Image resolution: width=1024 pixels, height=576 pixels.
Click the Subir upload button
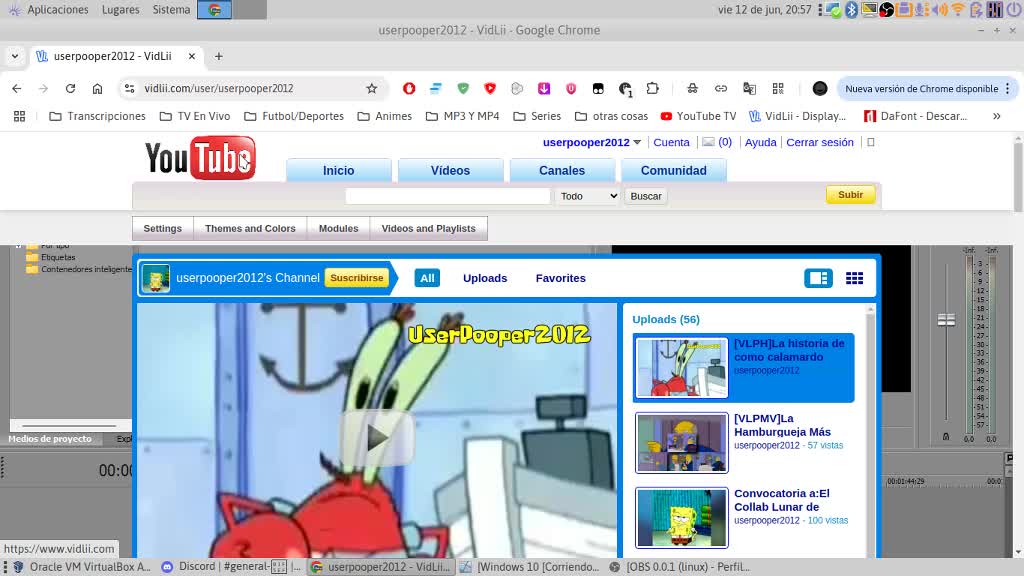(850, 195)
